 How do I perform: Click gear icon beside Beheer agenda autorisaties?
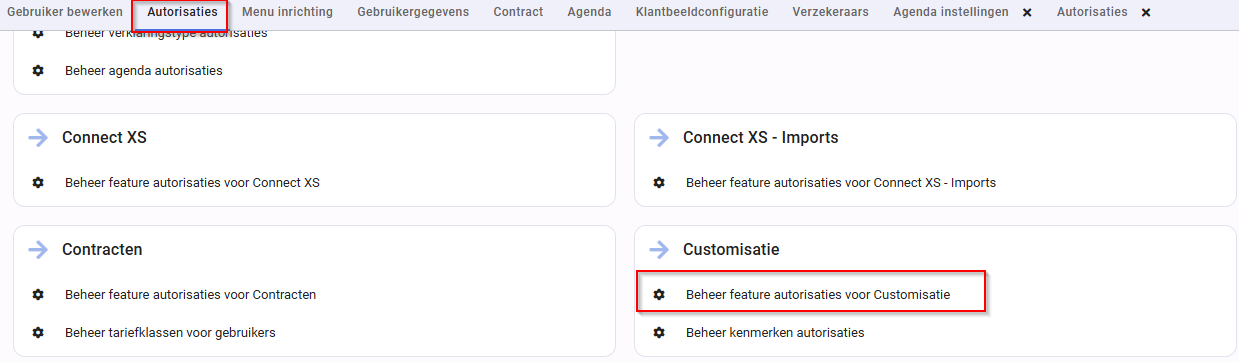tap(38, 71)
